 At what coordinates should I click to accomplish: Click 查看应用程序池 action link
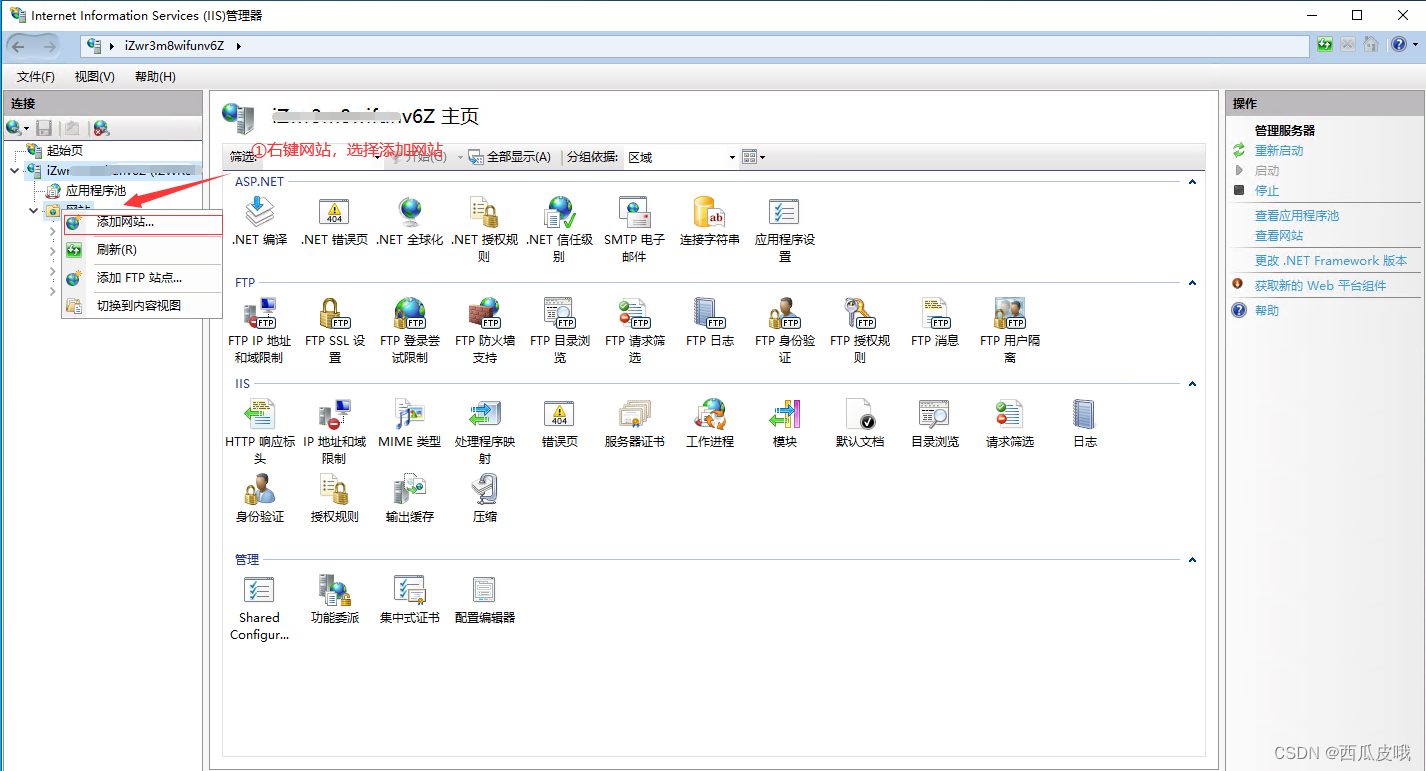click(1297, 216)
